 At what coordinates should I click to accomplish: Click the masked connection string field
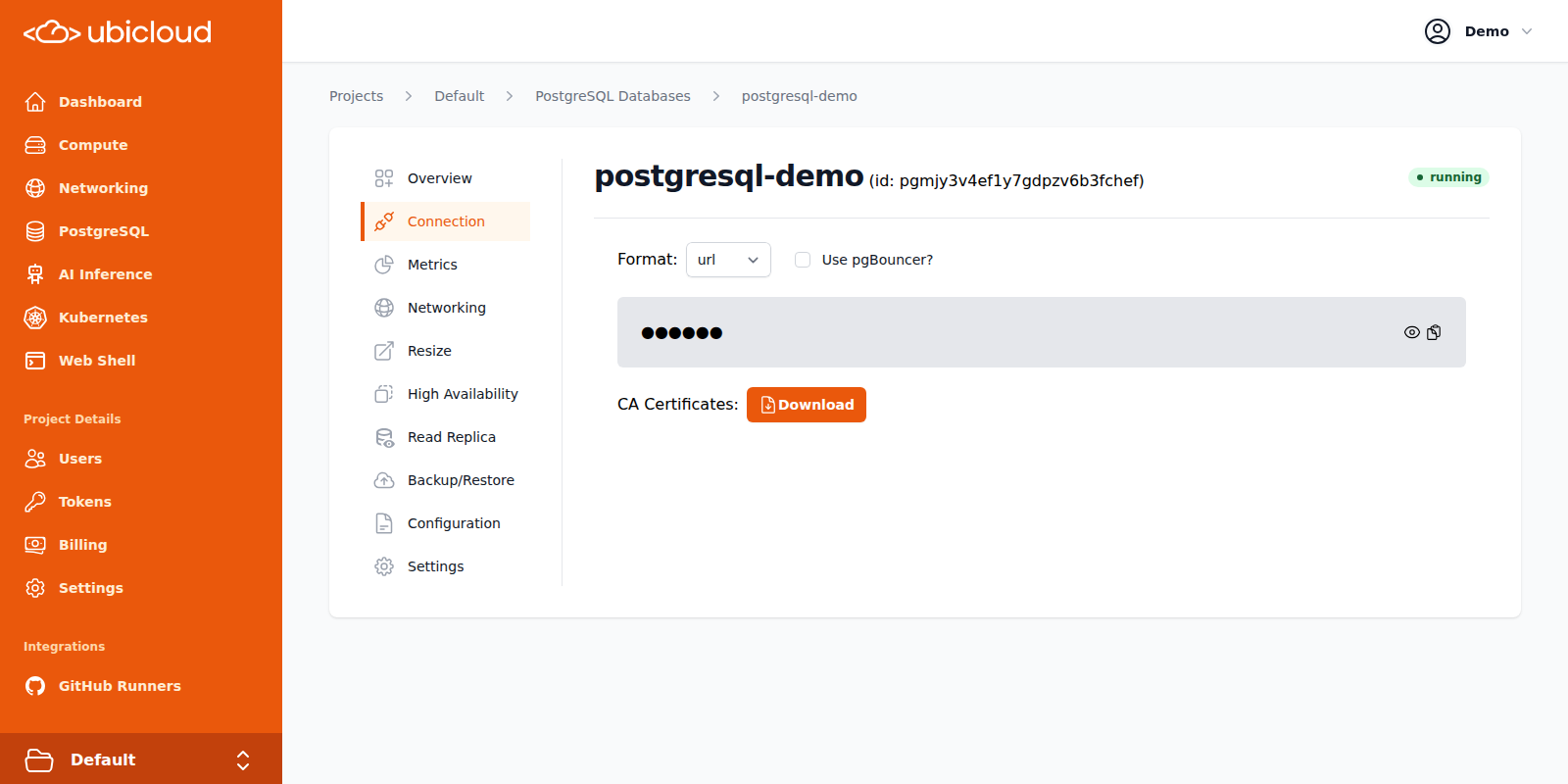tap(1042, 332)
